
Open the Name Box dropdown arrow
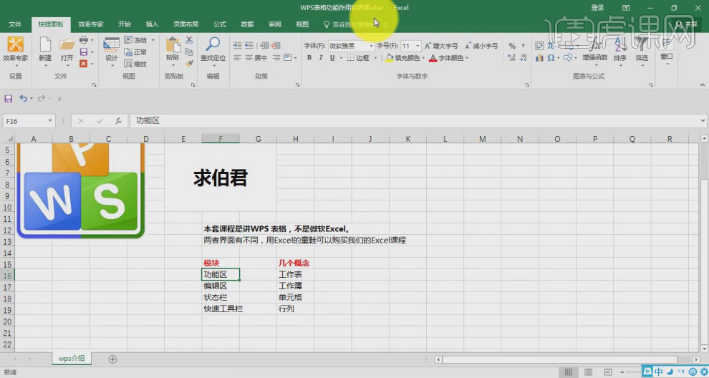point(50,121)
